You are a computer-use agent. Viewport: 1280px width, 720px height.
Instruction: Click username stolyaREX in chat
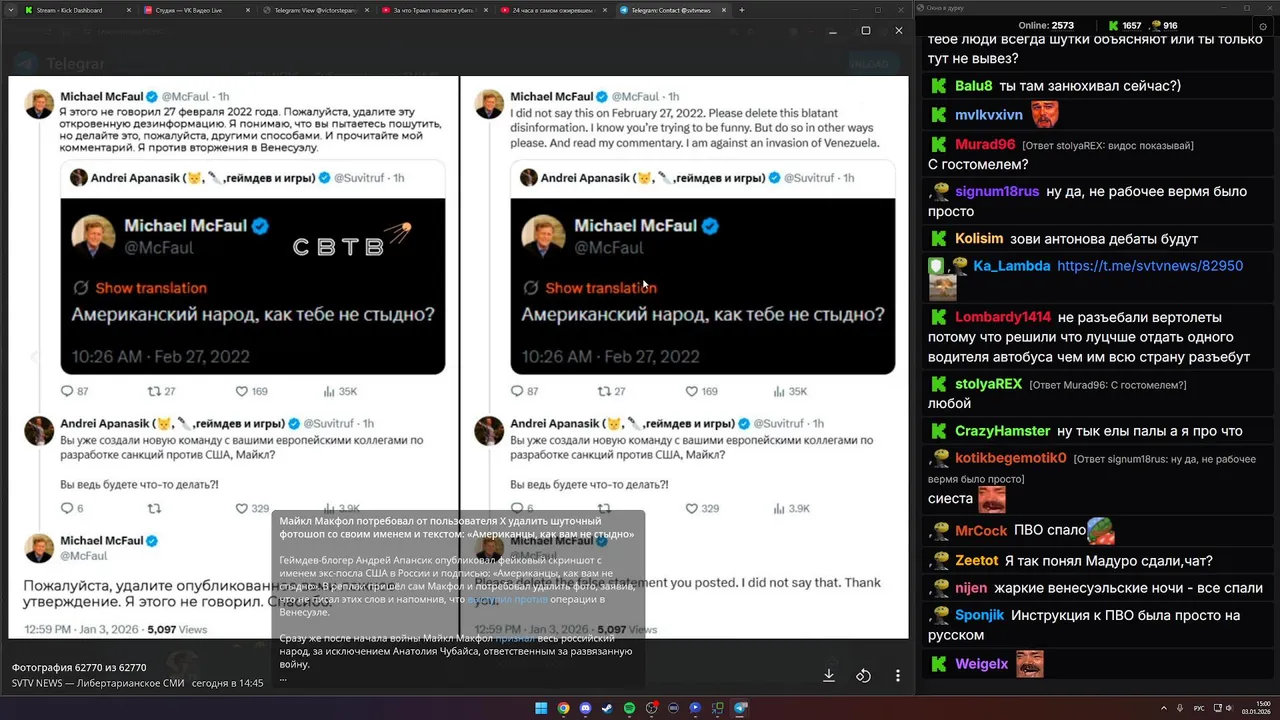988,384
